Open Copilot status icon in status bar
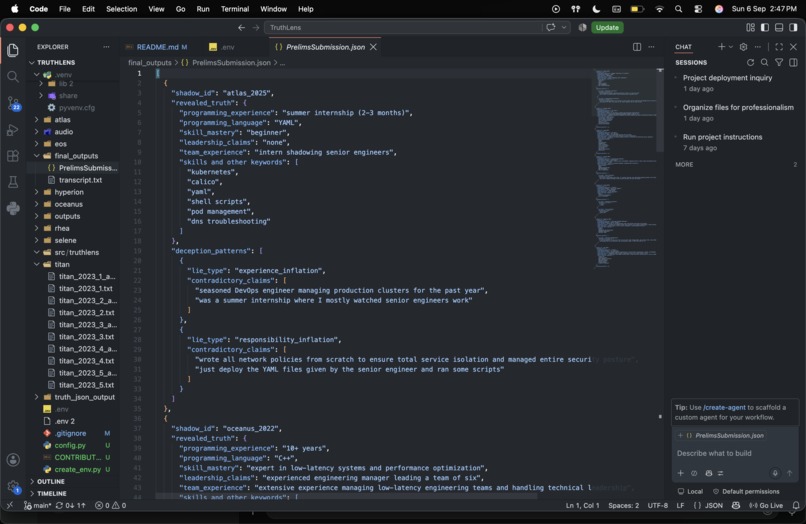The width and height of the screenshot is (806, 524). coord(736,505)
